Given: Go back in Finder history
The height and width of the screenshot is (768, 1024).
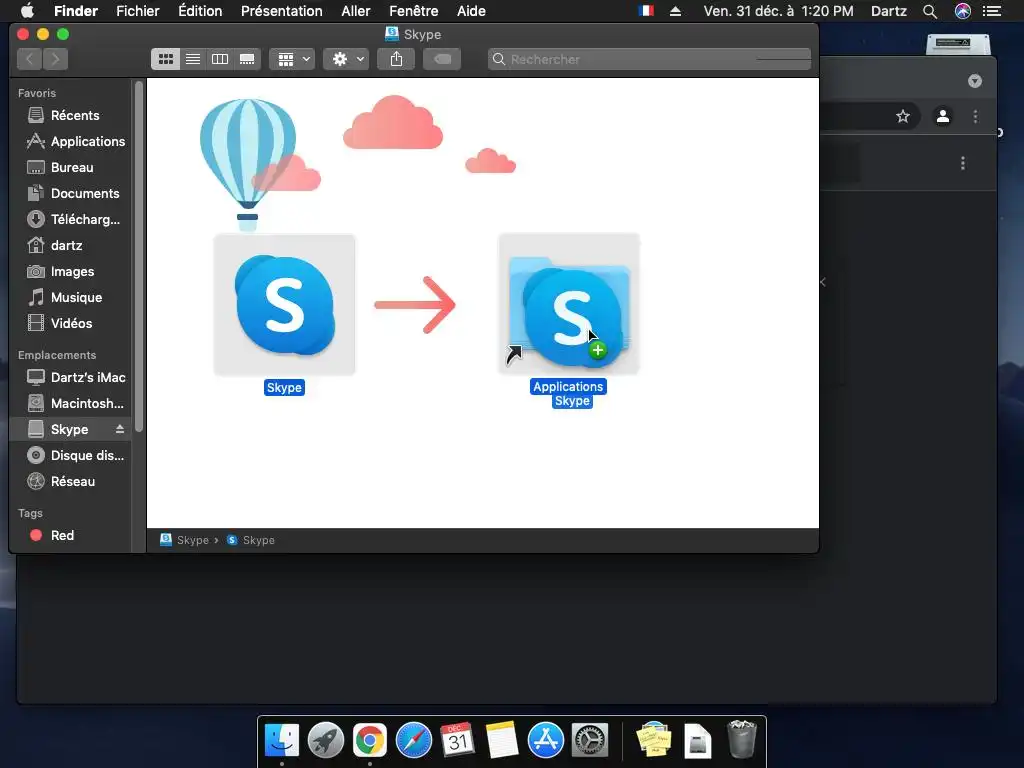Looking at the screenshot, I should click(29, 59).
